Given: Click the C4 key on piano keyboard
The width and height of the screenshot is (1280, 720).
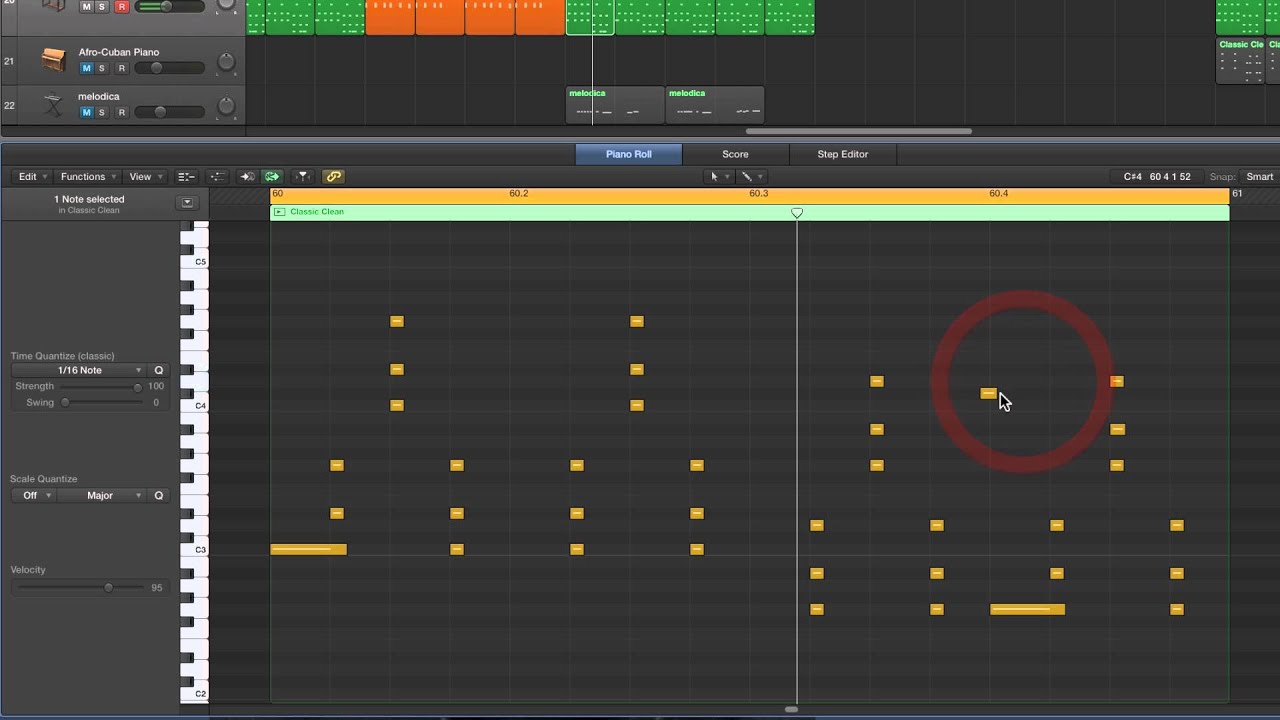Looking at the screenshot, I should click(196, 405).
